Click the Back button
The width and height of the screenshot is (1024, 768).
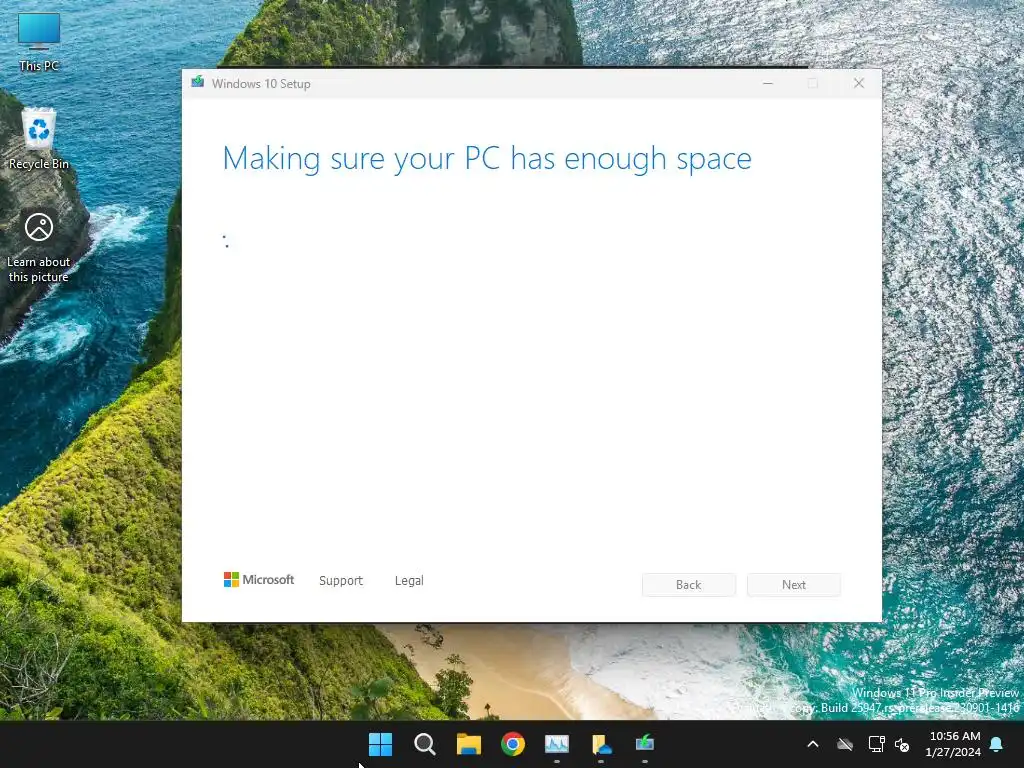point(688,584)
